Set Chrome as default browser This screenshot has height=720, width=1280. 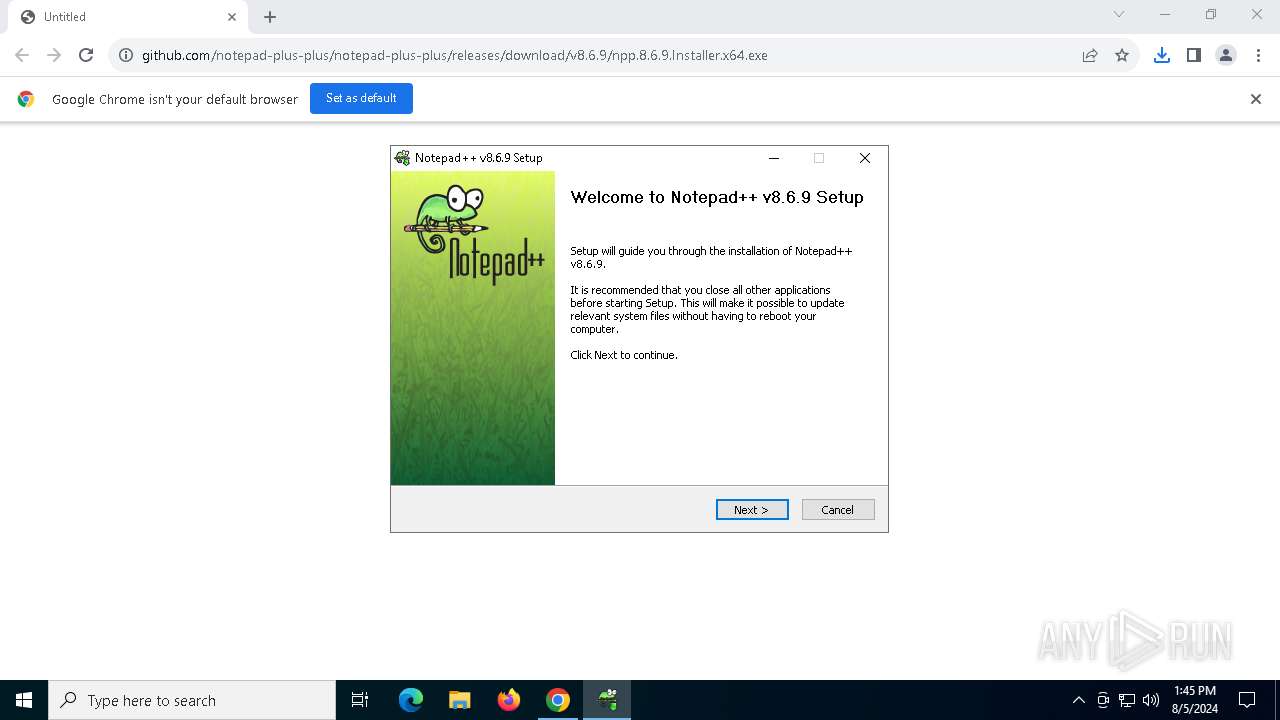[361, 98]
